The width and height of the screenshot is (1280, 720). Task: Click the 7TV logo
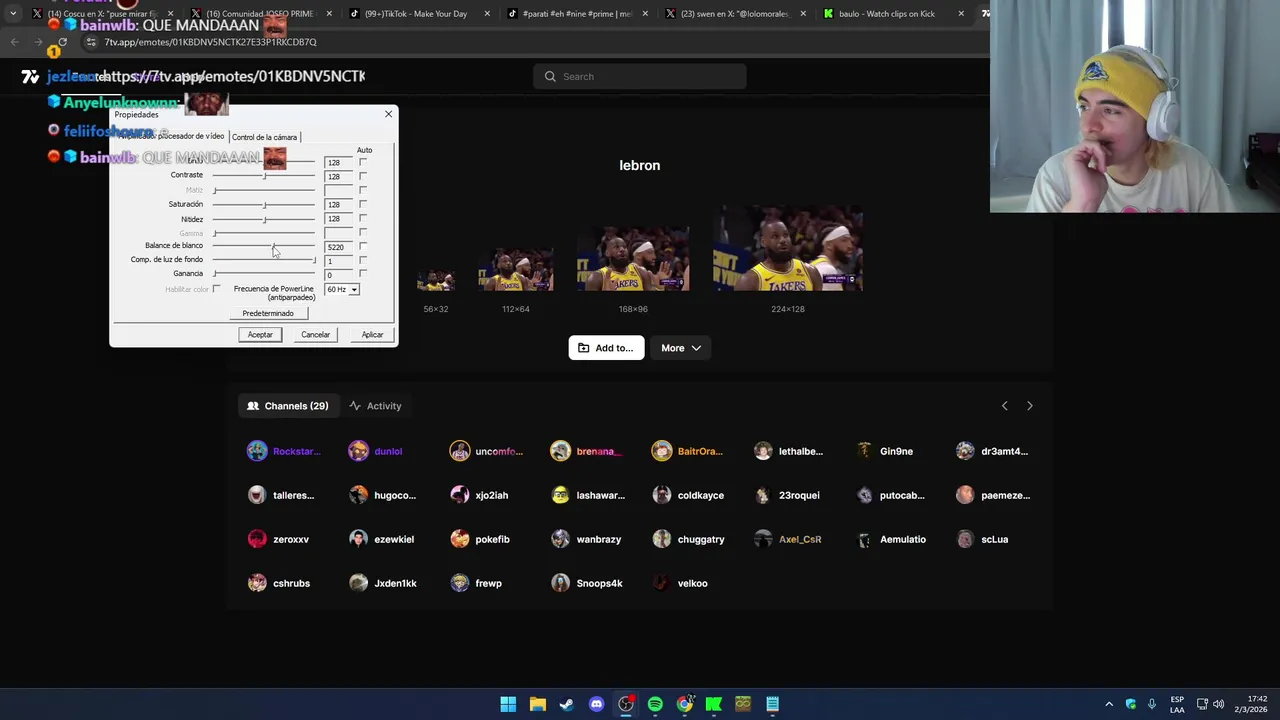point(30,76)
